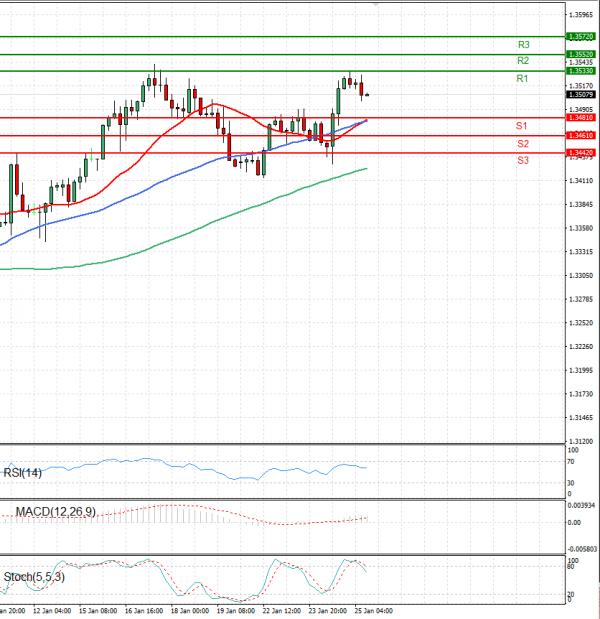
Task: Select the 1.35330 price tag
Action: click(580, 71)
